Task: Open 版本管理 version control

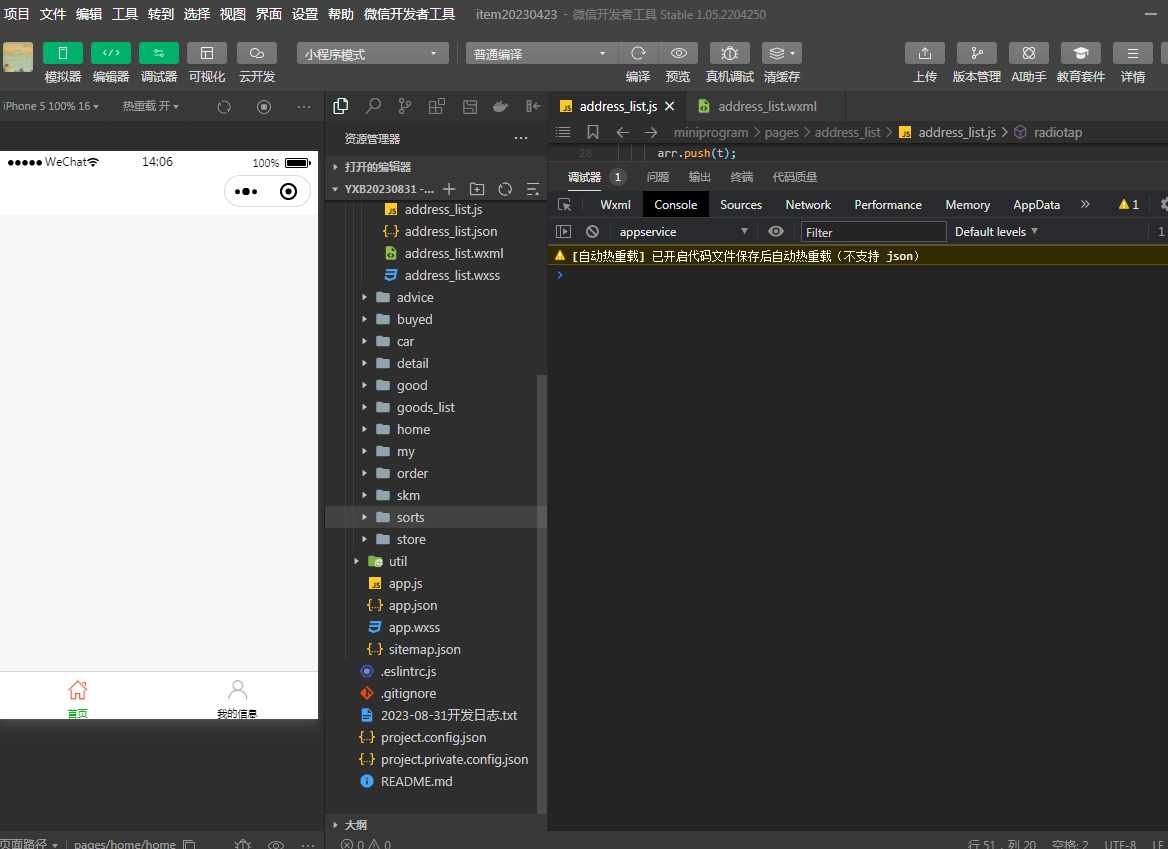Action: pyautogui.click(x=977, y=54)
